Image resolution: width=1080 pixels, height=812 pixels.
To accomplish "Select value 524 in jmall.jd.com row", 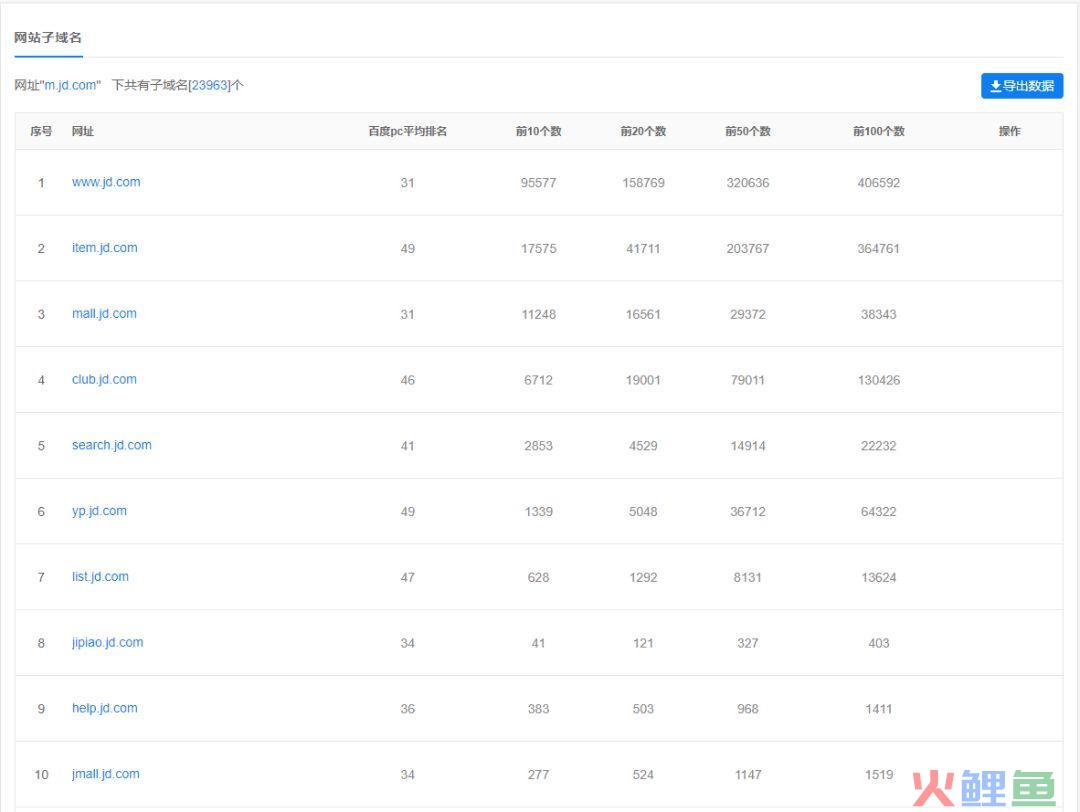I will [643, 775].
